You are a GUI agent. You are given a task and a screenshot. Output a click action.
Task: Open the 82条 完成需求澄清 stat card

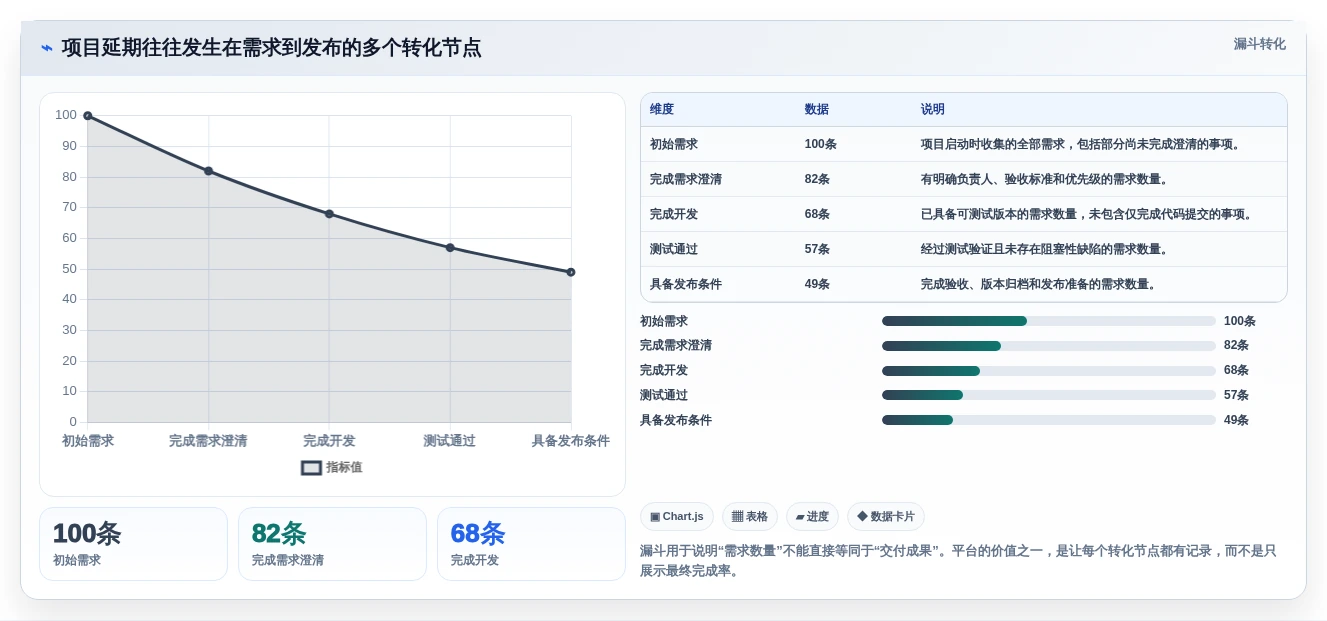pos(332,544)
